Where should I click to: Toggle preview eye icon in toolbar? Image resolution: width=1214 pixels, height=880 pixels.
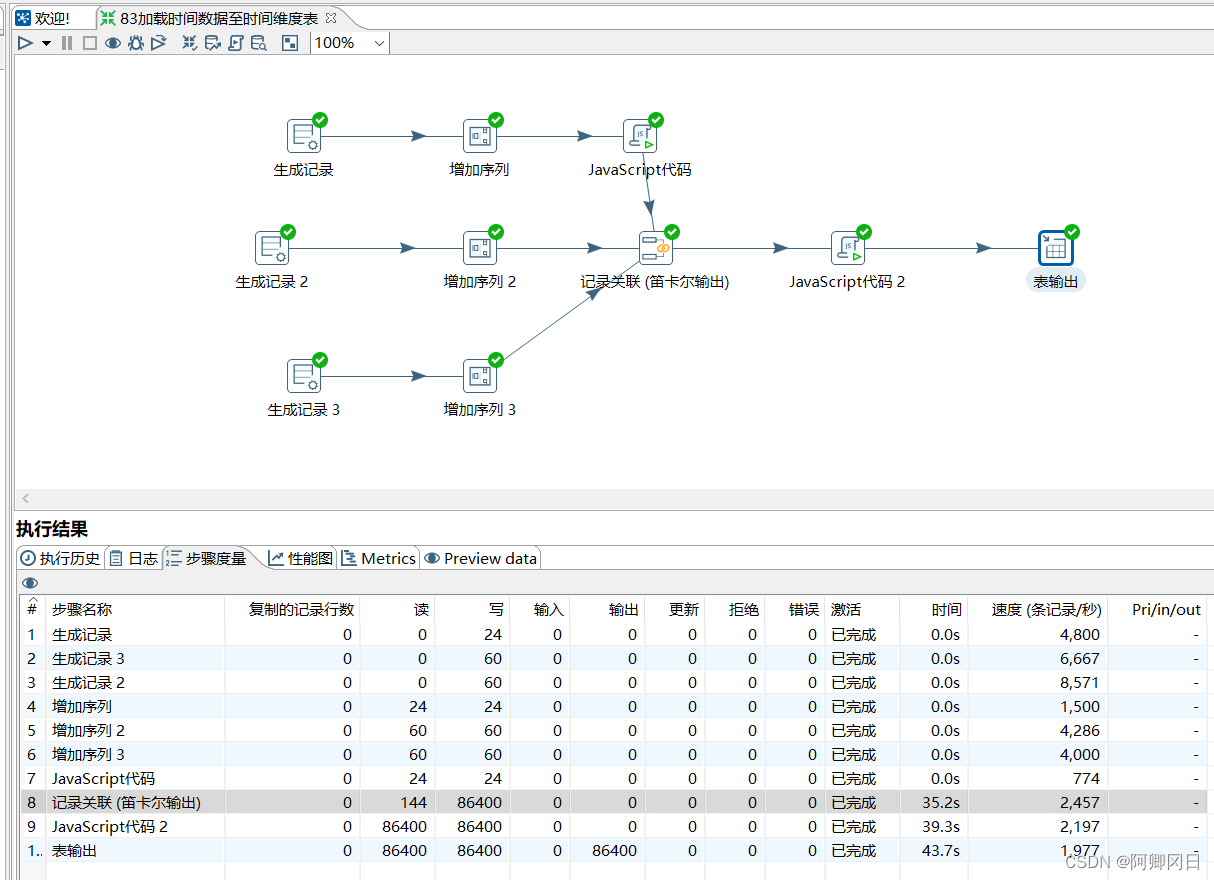(x=113, y=43)
